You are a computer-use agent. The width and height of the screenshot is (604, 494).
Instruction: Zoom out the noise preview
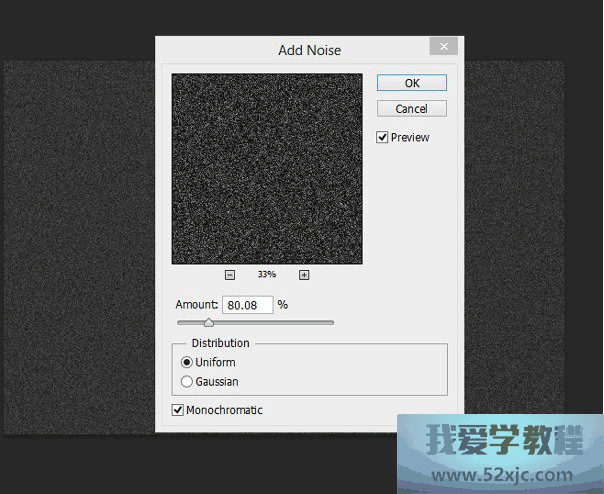230,275
